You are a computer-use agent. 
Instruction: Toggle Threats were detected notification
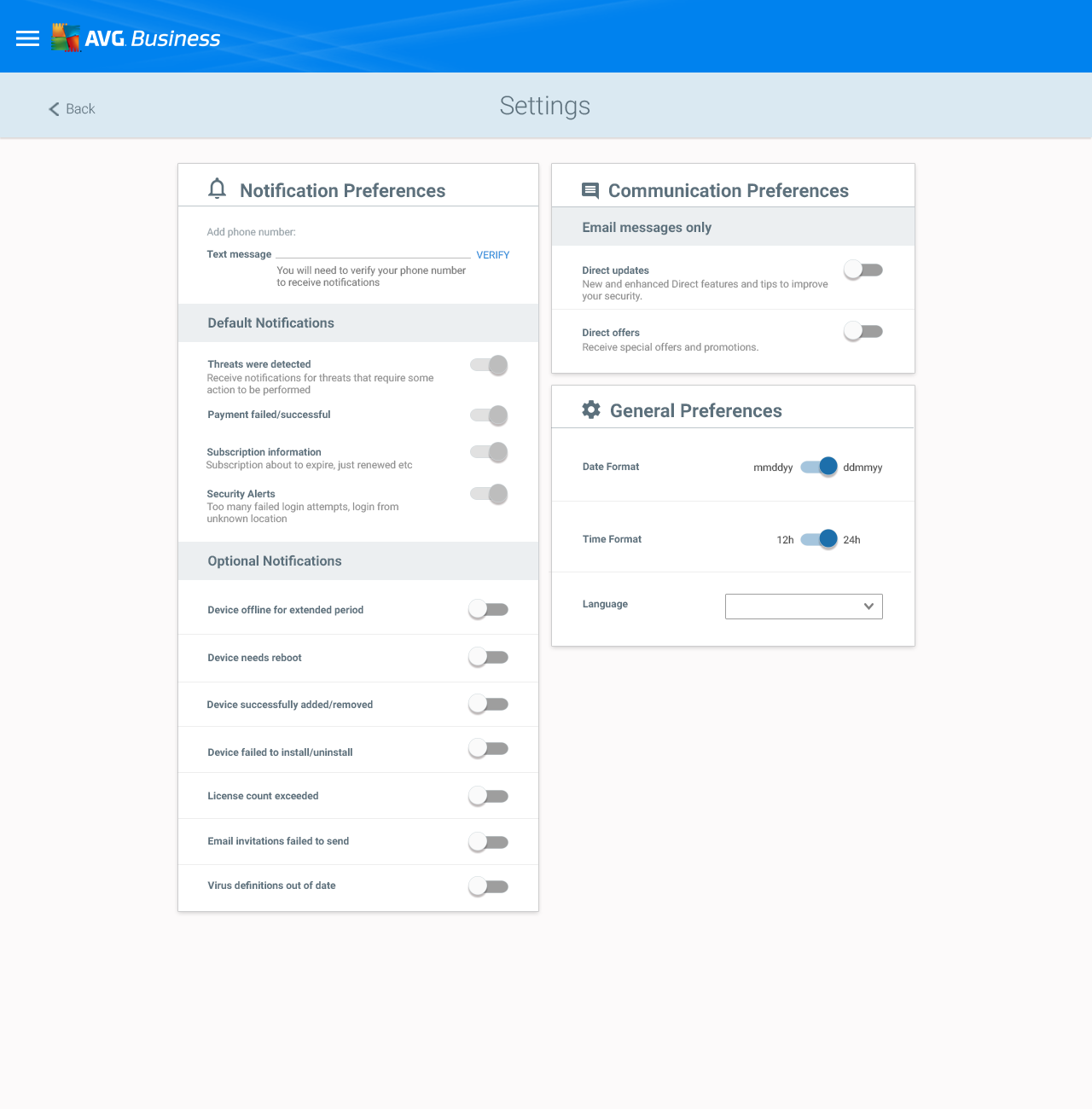tap(490, 365)
